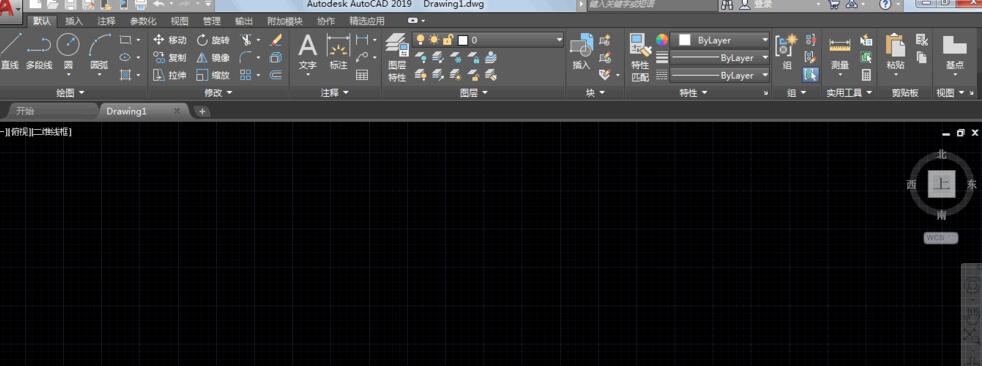Open the Quick Calculator icon
Image resolution: width=982 pixels, height=366 pixels.
867,75
